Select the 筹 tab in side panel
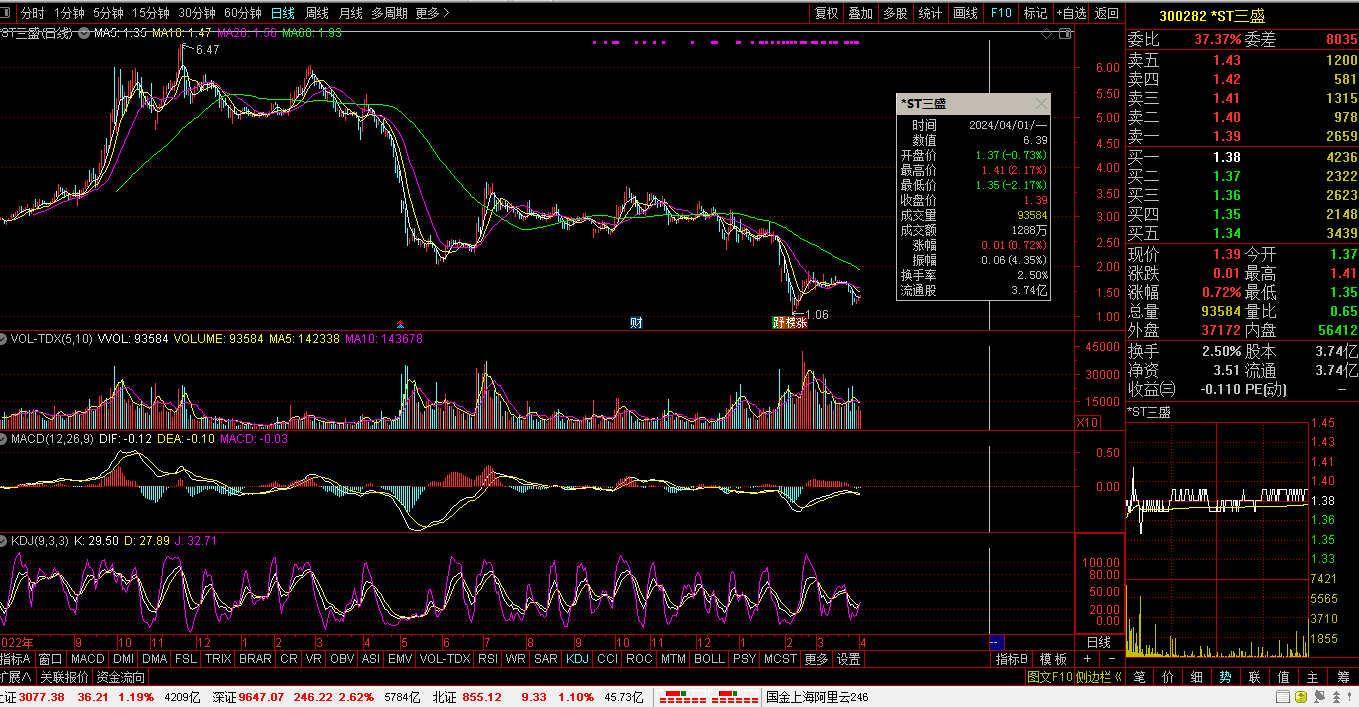Image resolution: width=1359 pixels, height=707 pixels. click(x=1343, y=677)
